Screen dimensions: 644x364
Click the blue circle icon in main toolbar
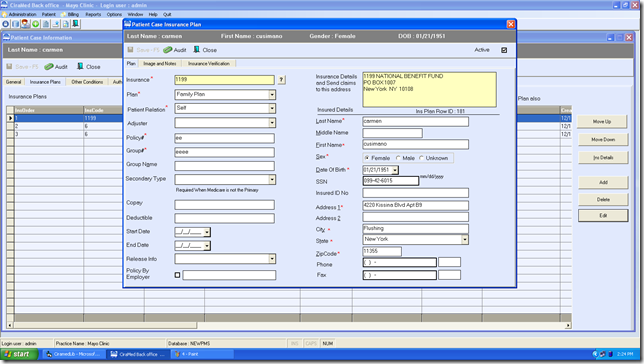pyautogui.click(x=5, y=24)
